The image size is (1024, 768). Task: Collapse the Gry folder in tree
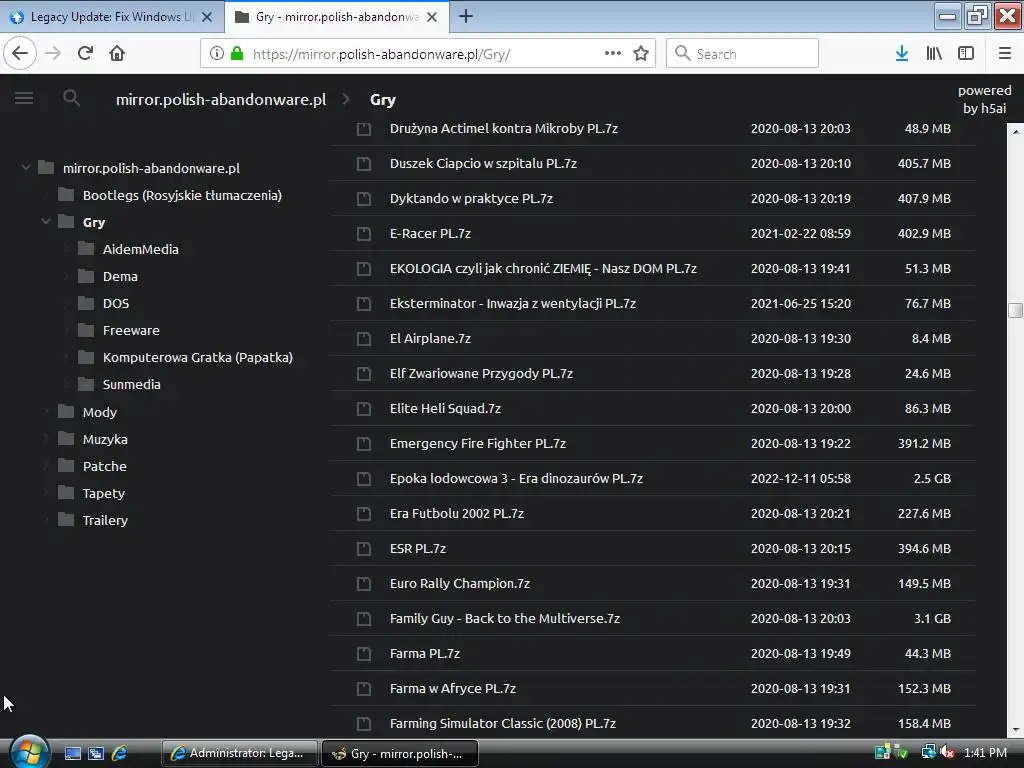point(46,221)
